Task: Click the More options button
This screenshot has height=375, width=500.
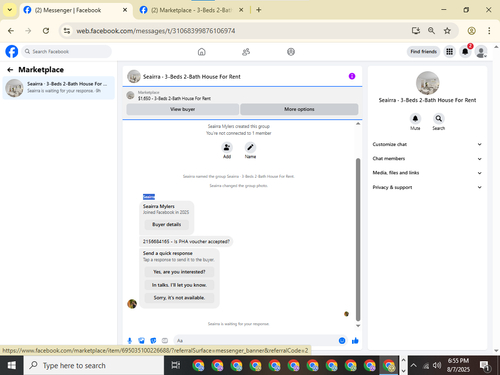Action: coord(299,109)
